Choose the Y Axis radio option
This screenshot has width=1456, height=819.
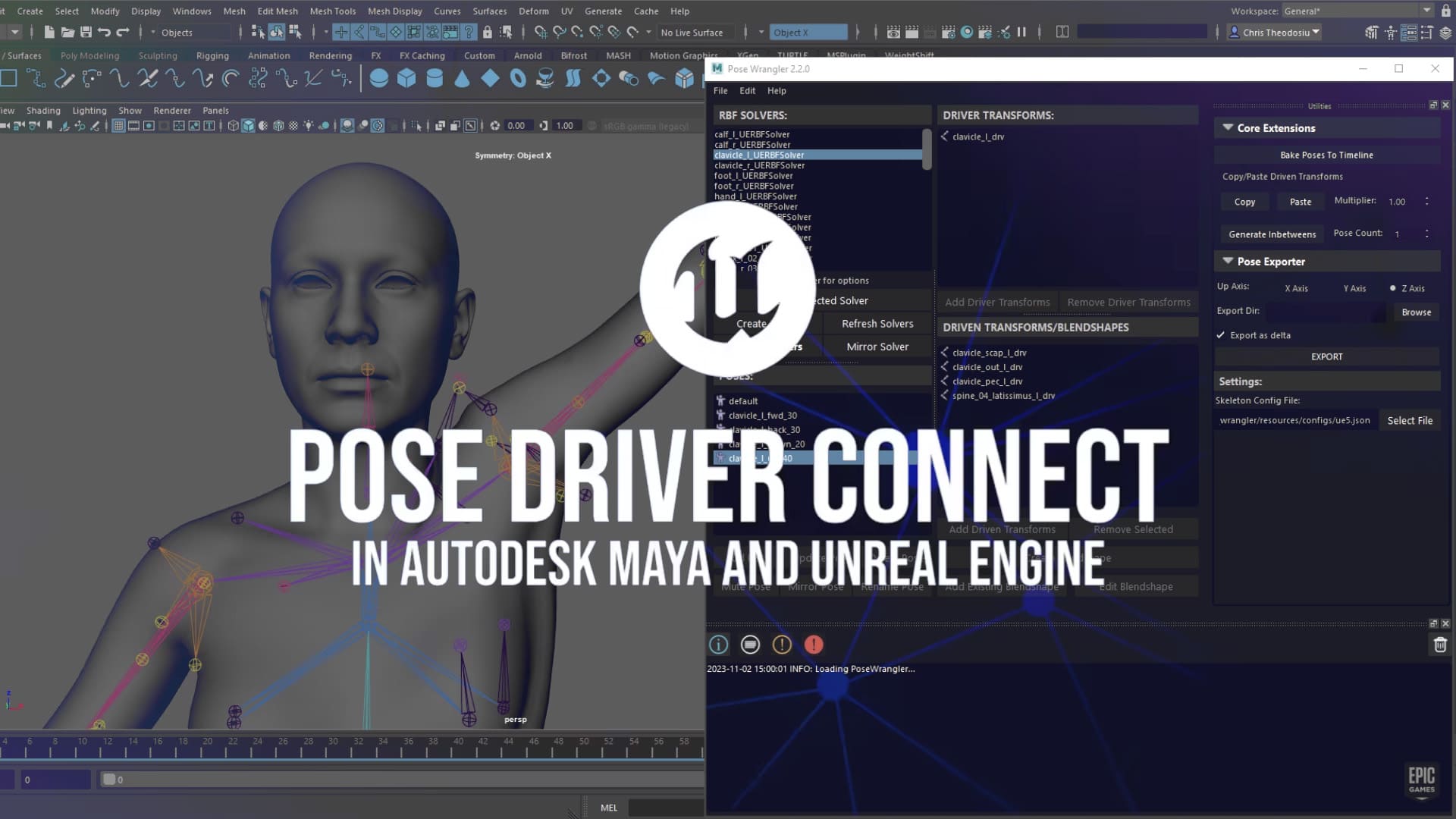(1354, 288)
